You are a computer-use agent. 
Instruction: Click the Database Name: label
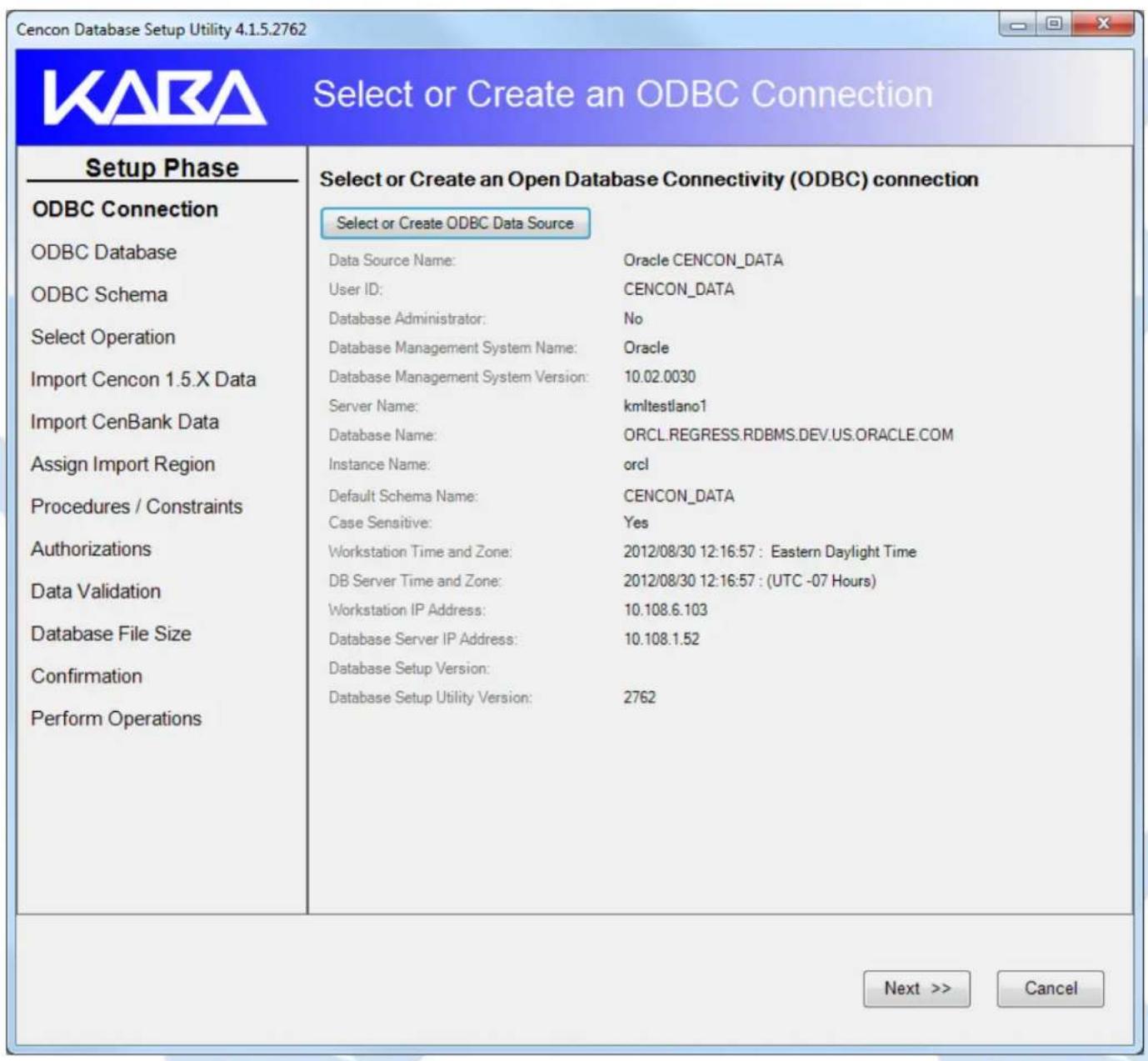tap(382, 435)
